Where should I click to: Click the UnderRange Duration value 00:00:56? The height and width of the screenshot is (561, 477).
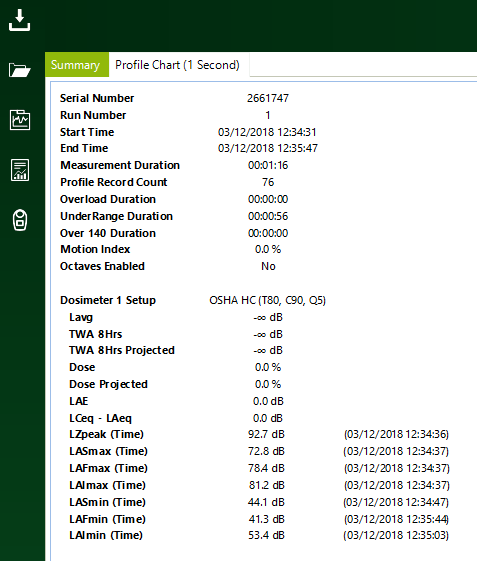[x=268, y=216]
